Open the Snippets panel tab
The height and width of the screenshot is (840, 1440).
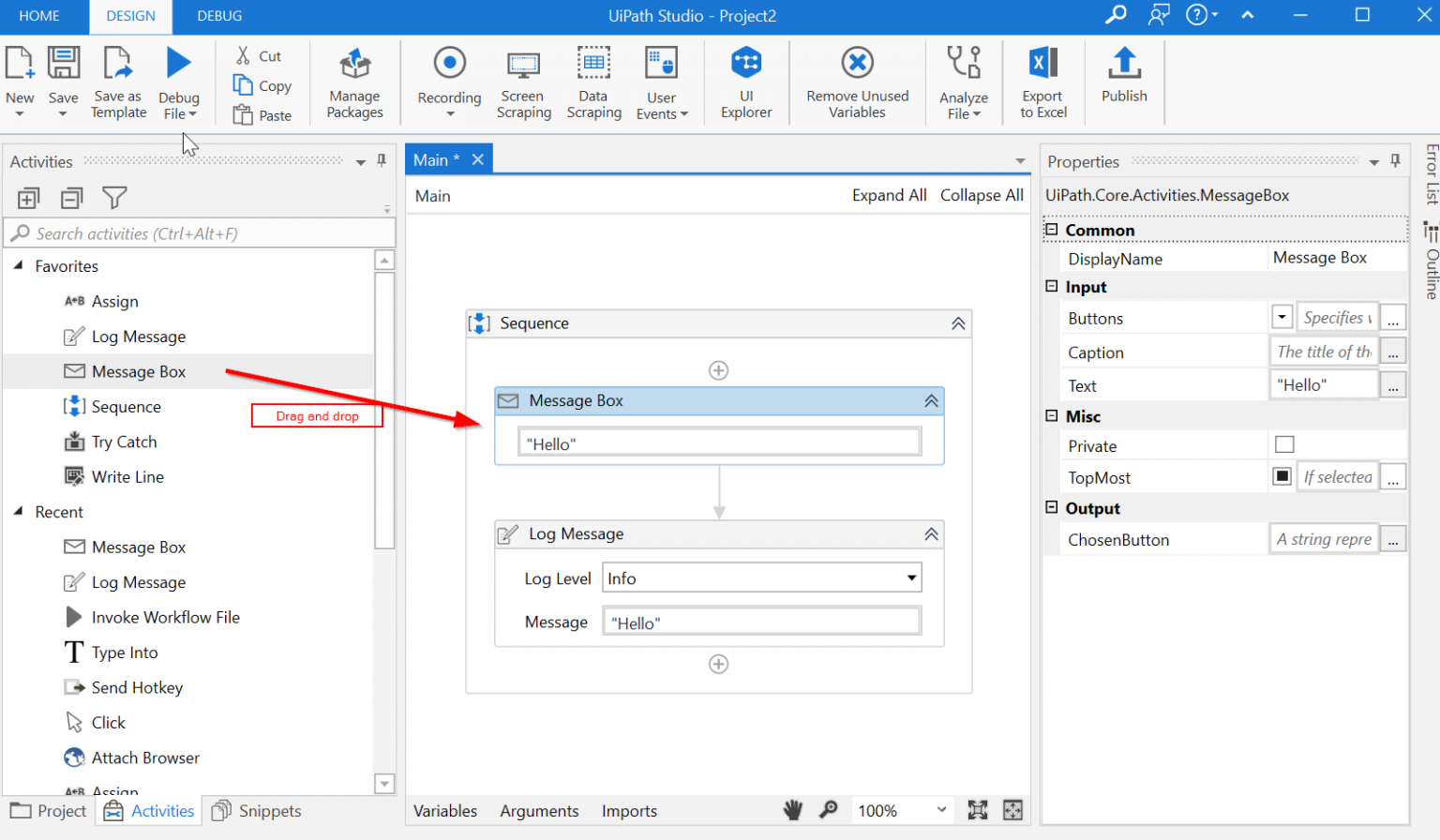click(x=257, y=811)
